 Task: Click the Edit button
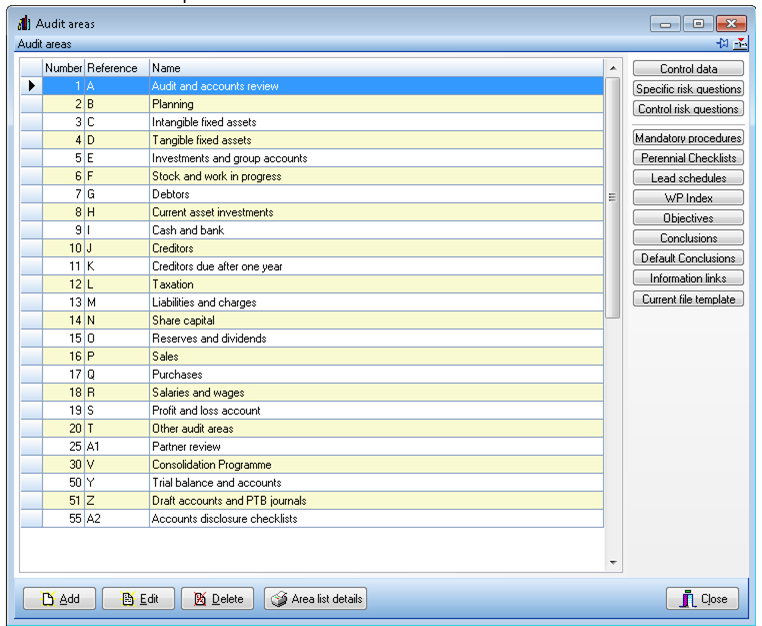[x=139, y=598]
